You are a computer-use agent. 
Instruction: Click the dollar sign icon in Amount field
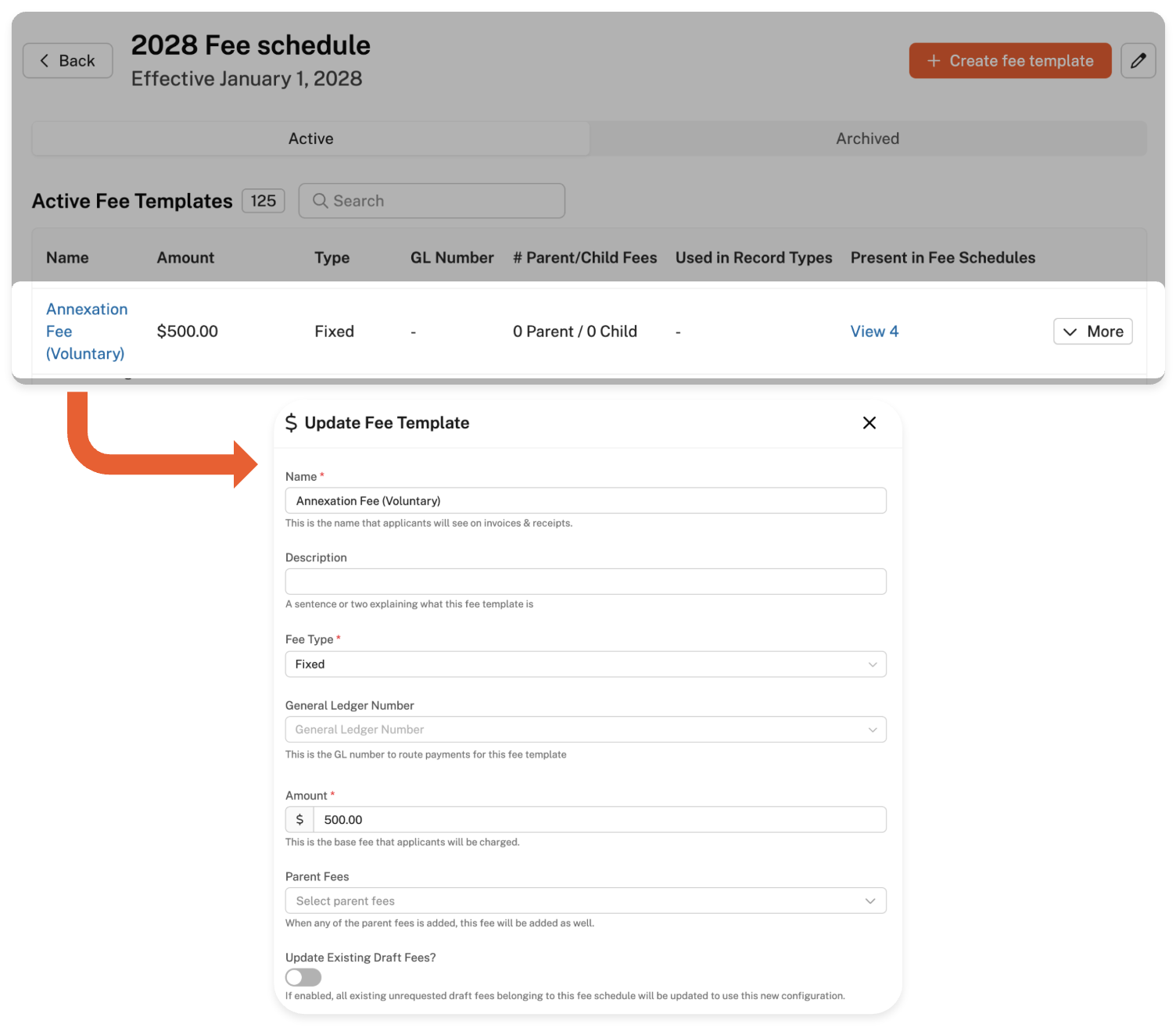pos(299,820)
